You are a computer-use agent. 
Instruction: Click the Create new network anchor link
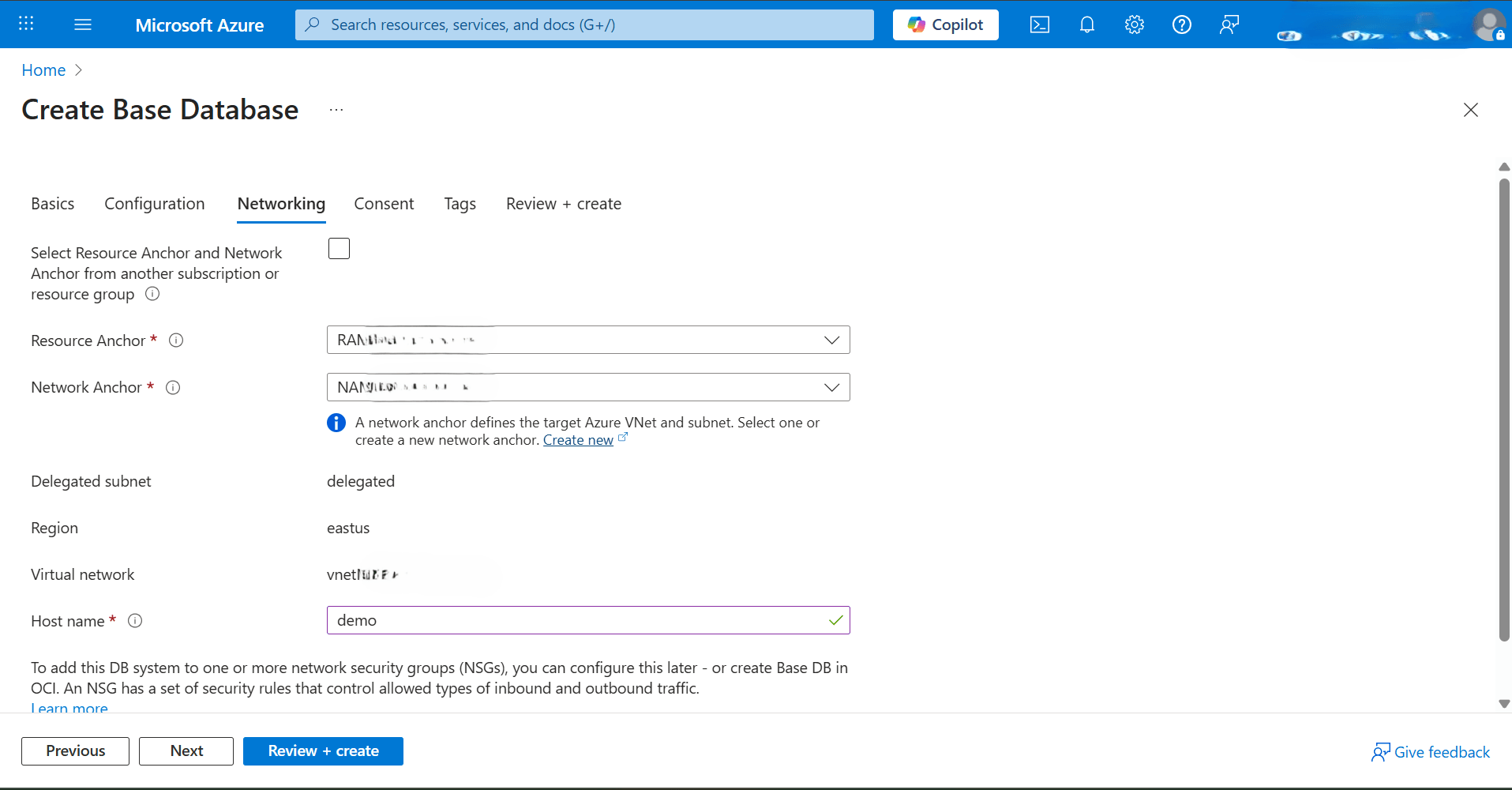click(x=578, y=440)
